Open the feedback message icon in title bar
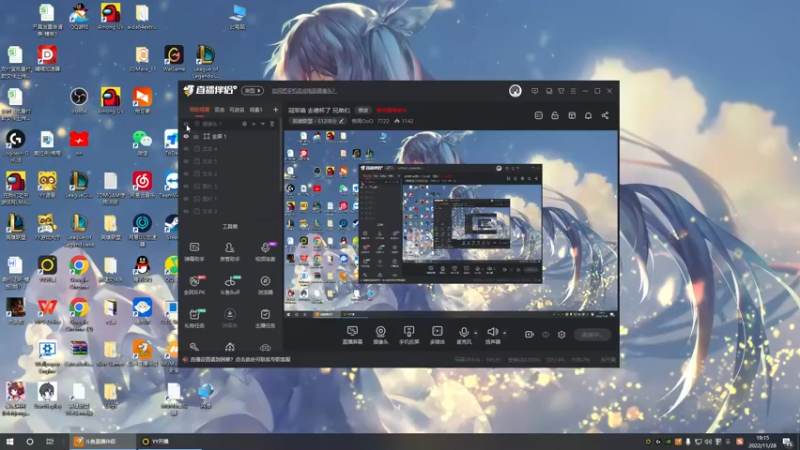 (x=535, y=91)
